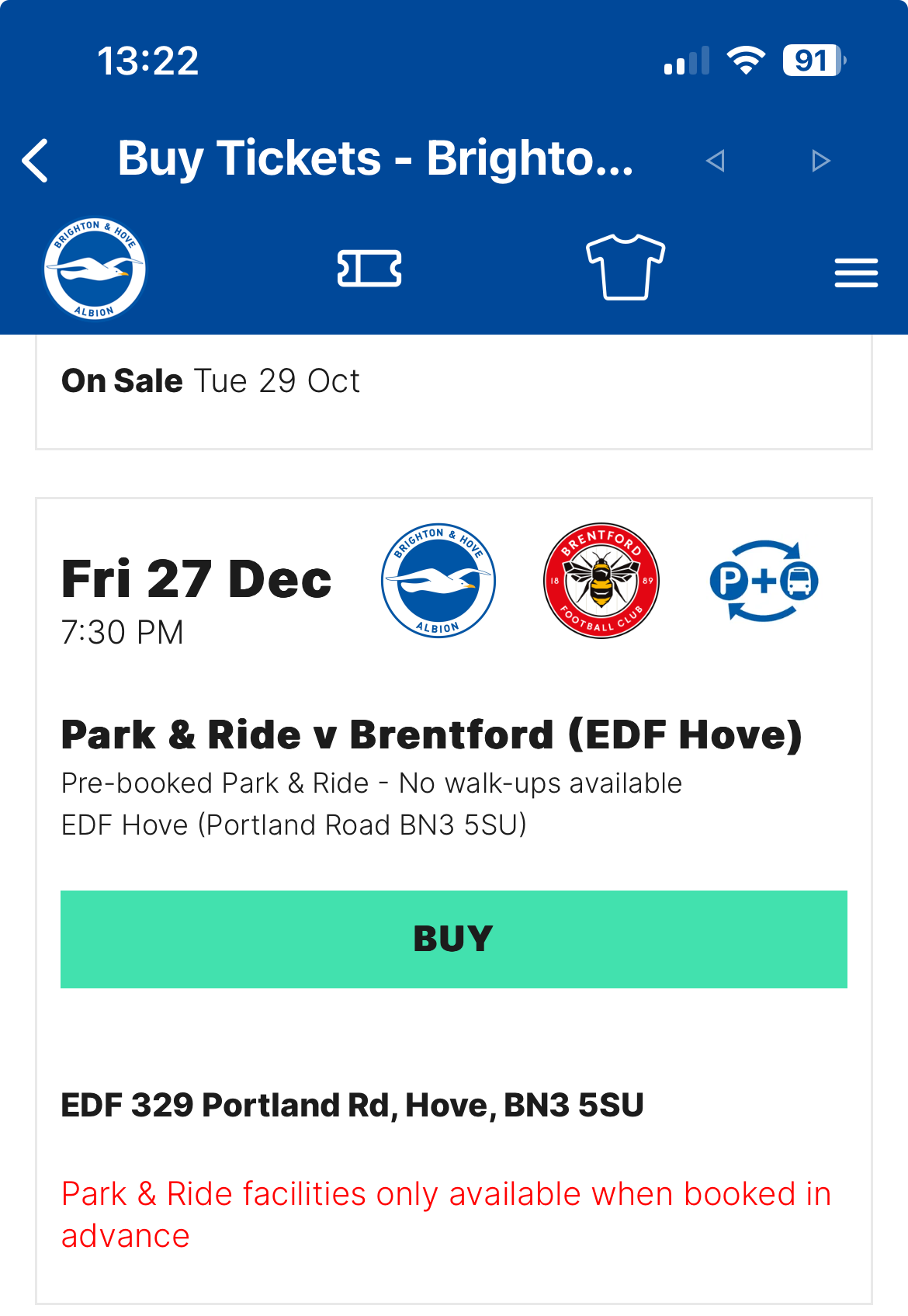Tap the Buy Tickets page title

[376, 159]
